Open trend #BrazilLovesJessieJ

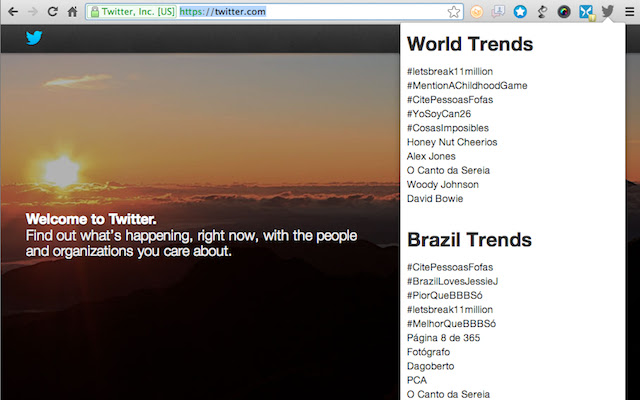[x=452, y=281]
